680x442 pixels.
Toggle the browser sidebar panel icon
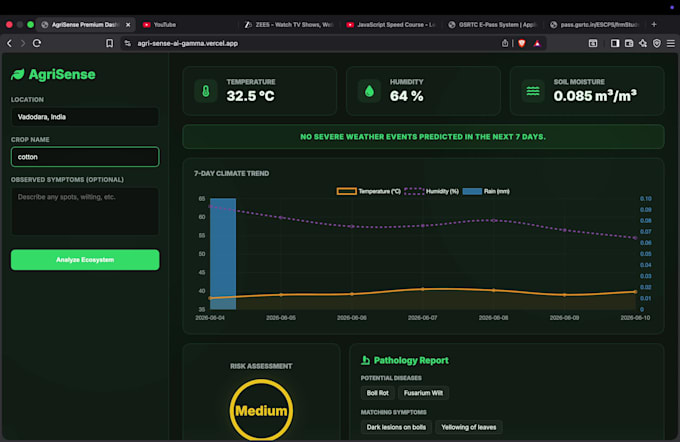[615, 43]
